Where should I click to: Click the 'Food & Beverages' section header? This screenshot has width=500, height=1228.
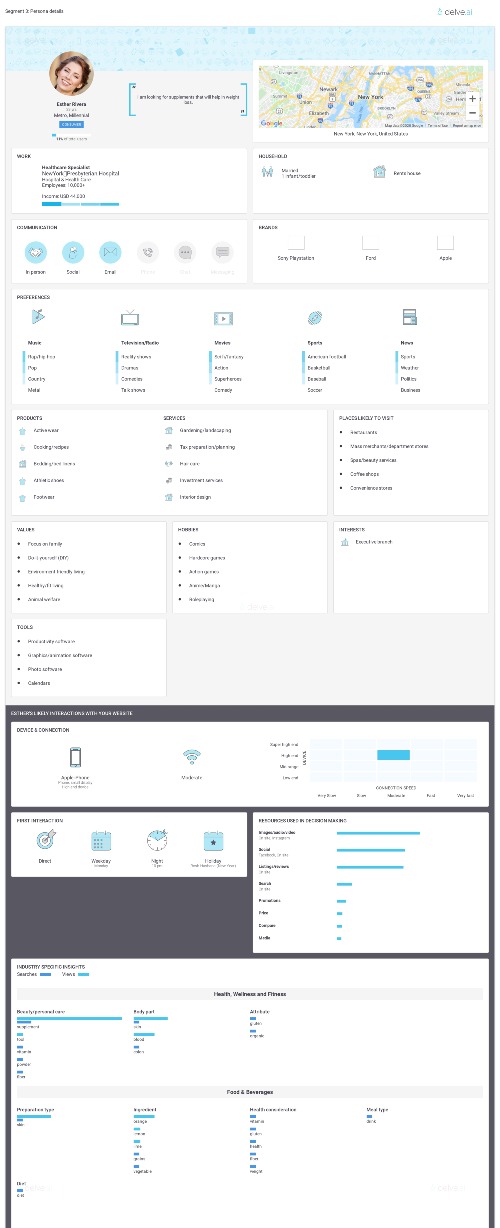250,1092
